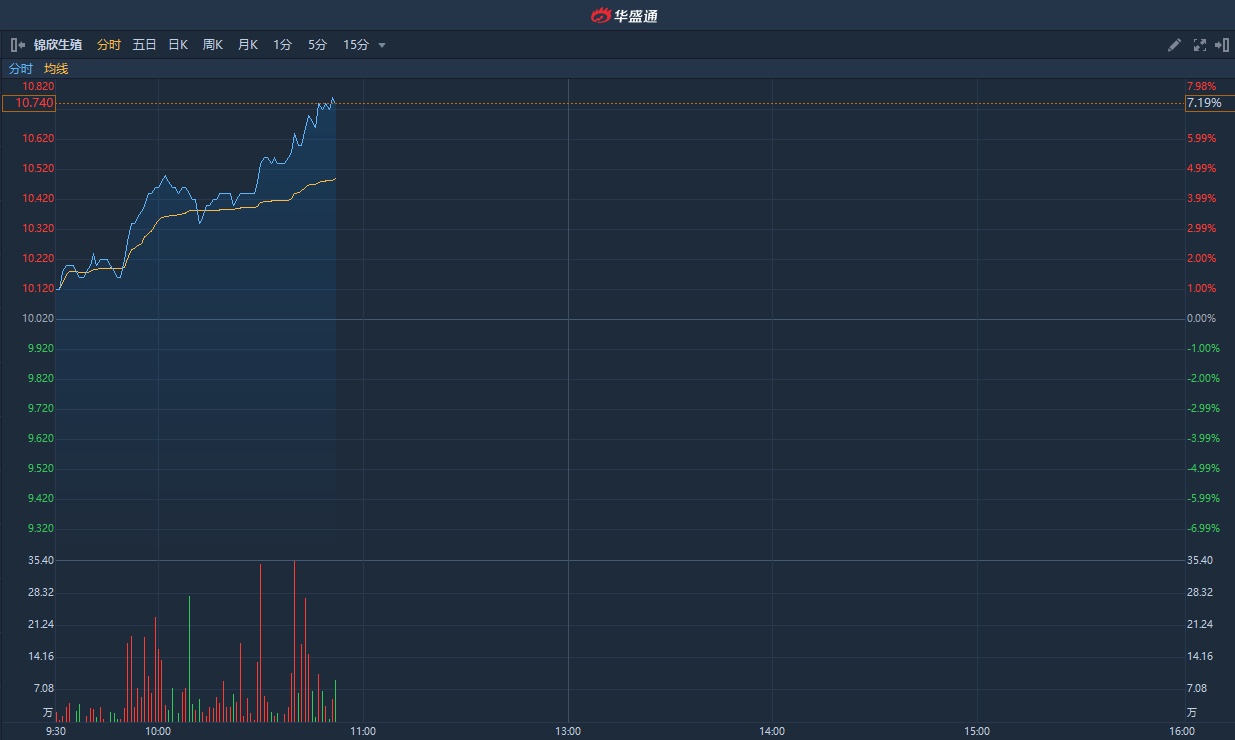Select the 周K weekly chart tab
The image size is (1235, 740).
tap(212, 45)
